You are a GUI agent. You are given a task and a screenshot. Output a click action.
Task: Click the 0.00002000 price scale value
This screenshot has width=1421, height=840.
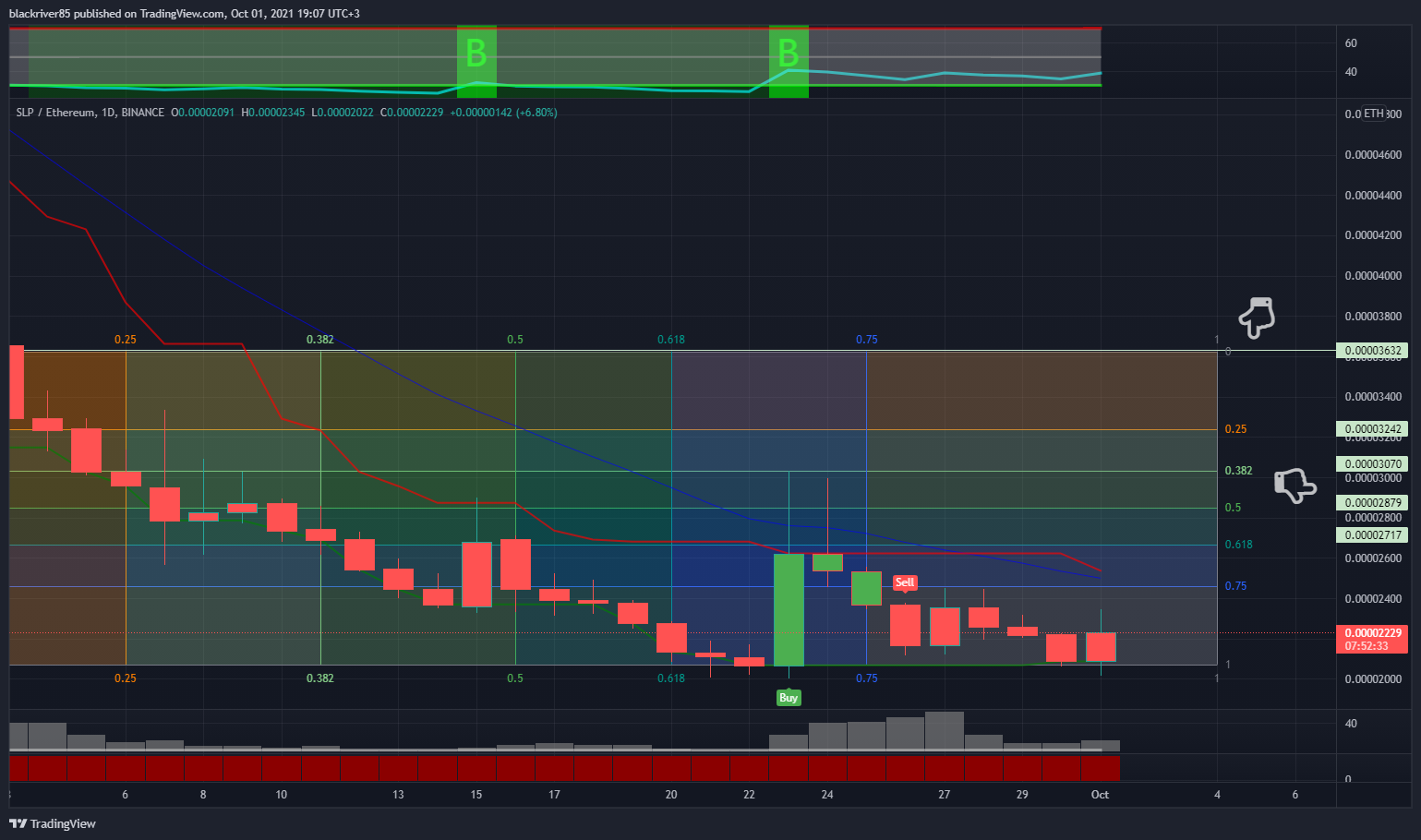[1373, 679]
